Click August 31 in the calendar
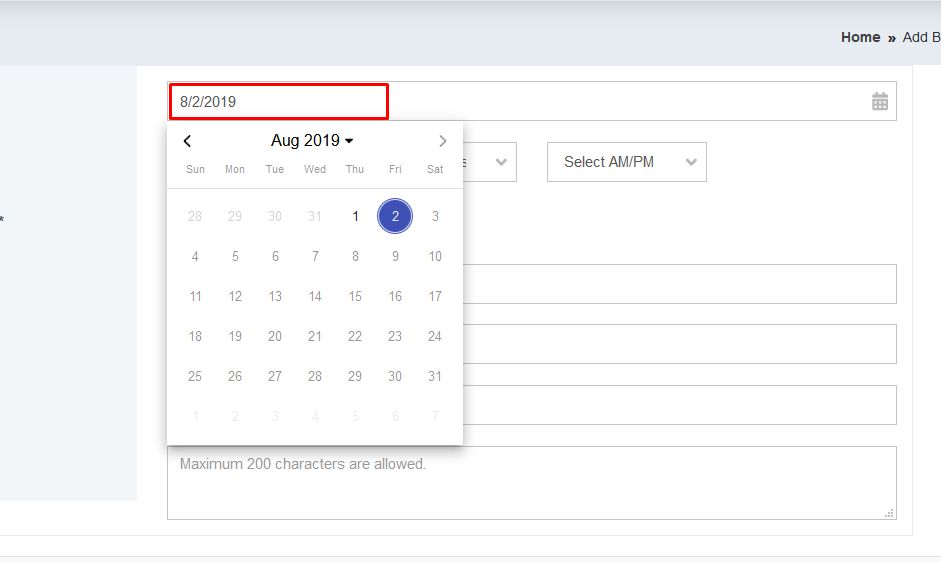Screen dimensions: 941x562 [x=435, y=376]
